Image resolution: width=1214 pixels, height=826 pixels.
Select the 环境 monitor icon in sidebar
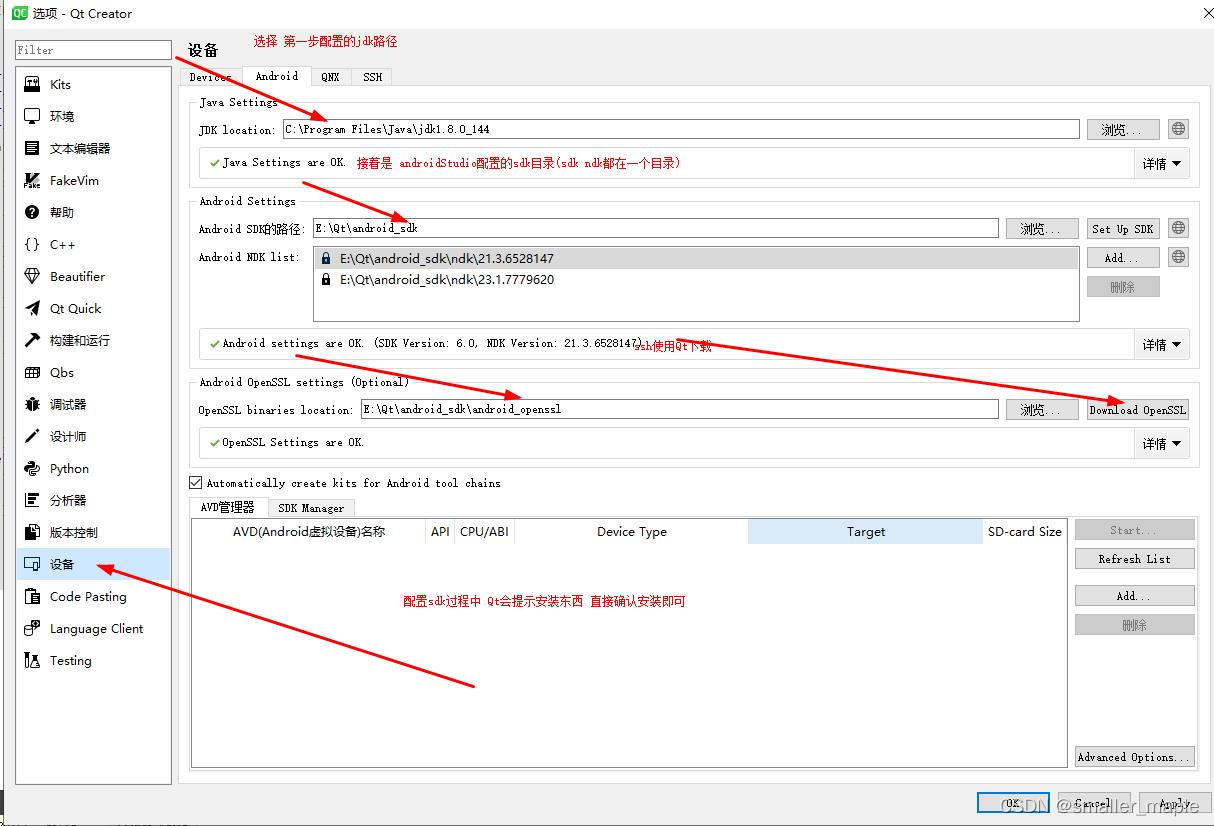pos(32,117)
